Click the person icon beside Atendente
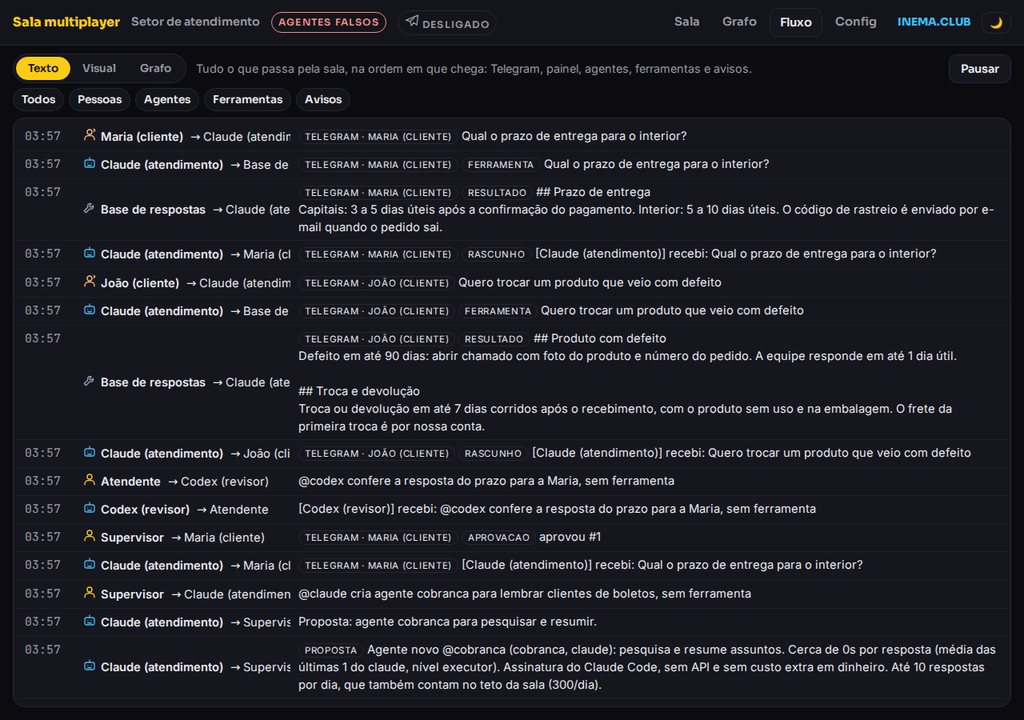1024x720 pixels. pos(89,480)
